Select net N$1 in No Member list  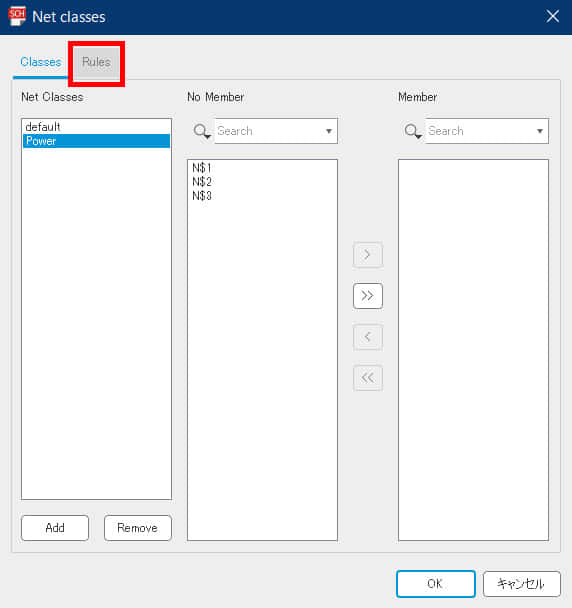point(202,168)
